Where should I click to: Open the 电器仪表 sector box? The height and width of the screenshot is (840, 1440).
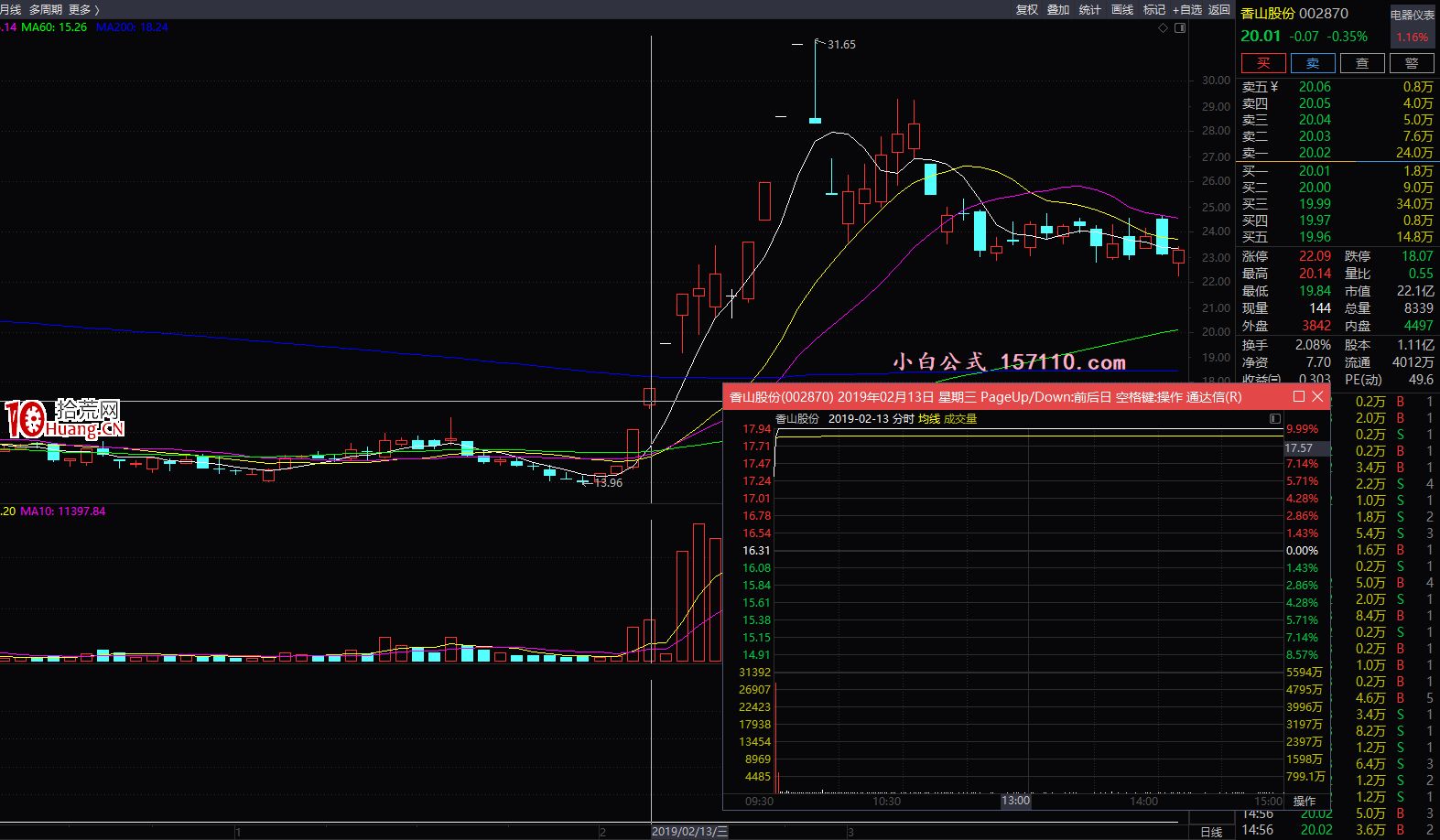(1413, 26)
